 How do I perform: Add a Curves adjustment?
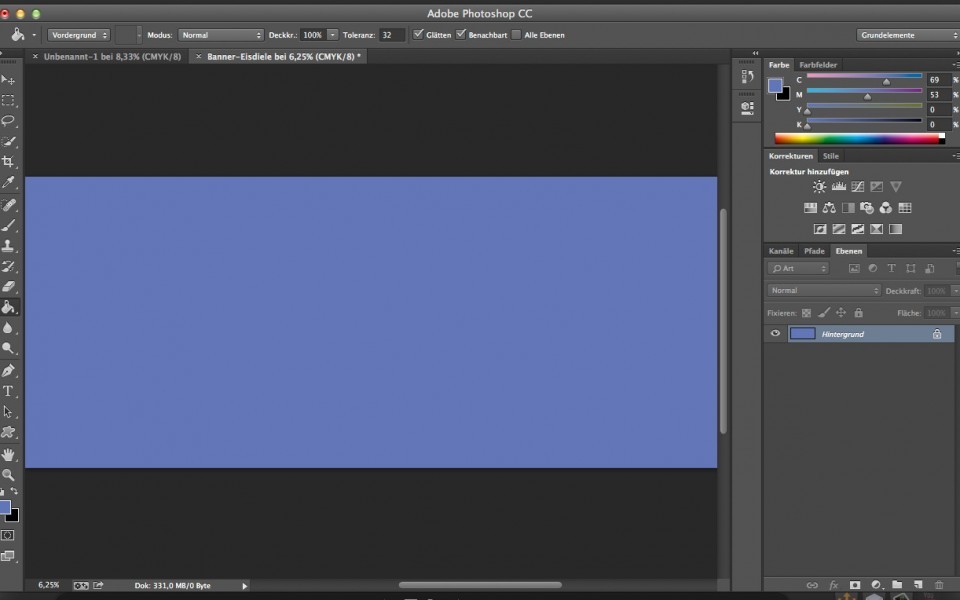click(858, 187)
